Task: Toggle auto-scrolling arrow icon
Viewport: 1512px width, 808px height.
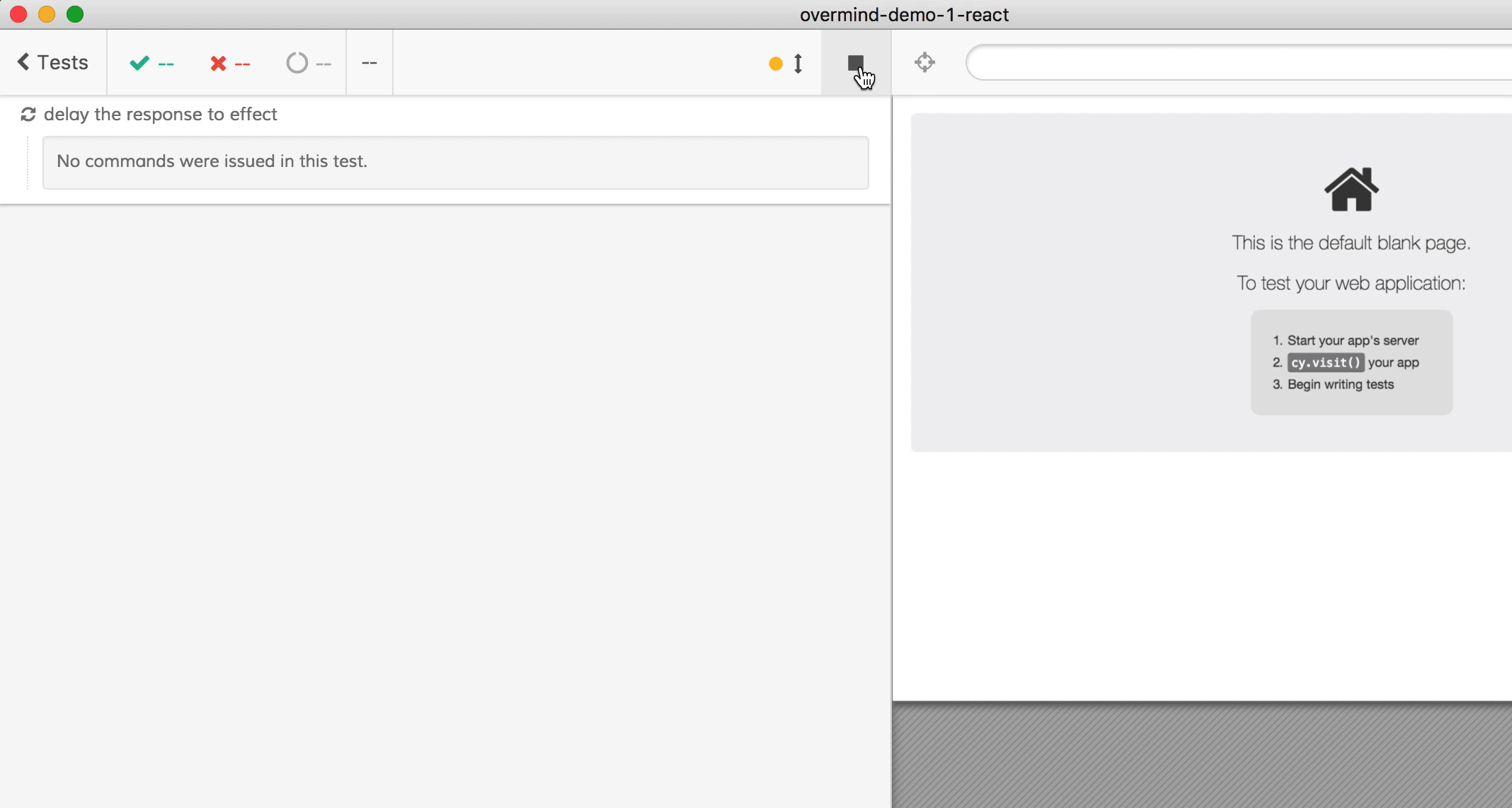Action: (798, 64)
